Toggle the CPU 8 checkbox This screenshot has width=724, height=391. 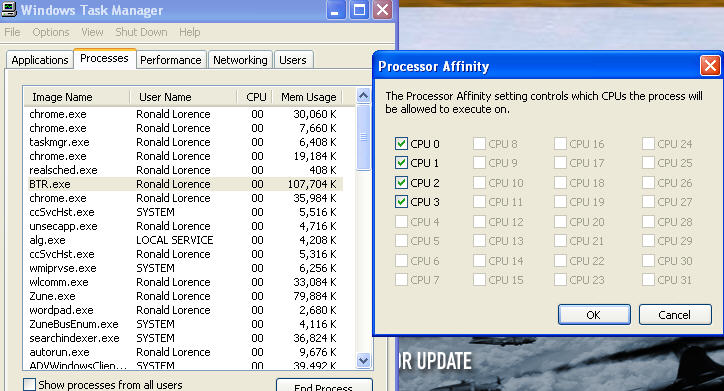(x=479, y=144)
